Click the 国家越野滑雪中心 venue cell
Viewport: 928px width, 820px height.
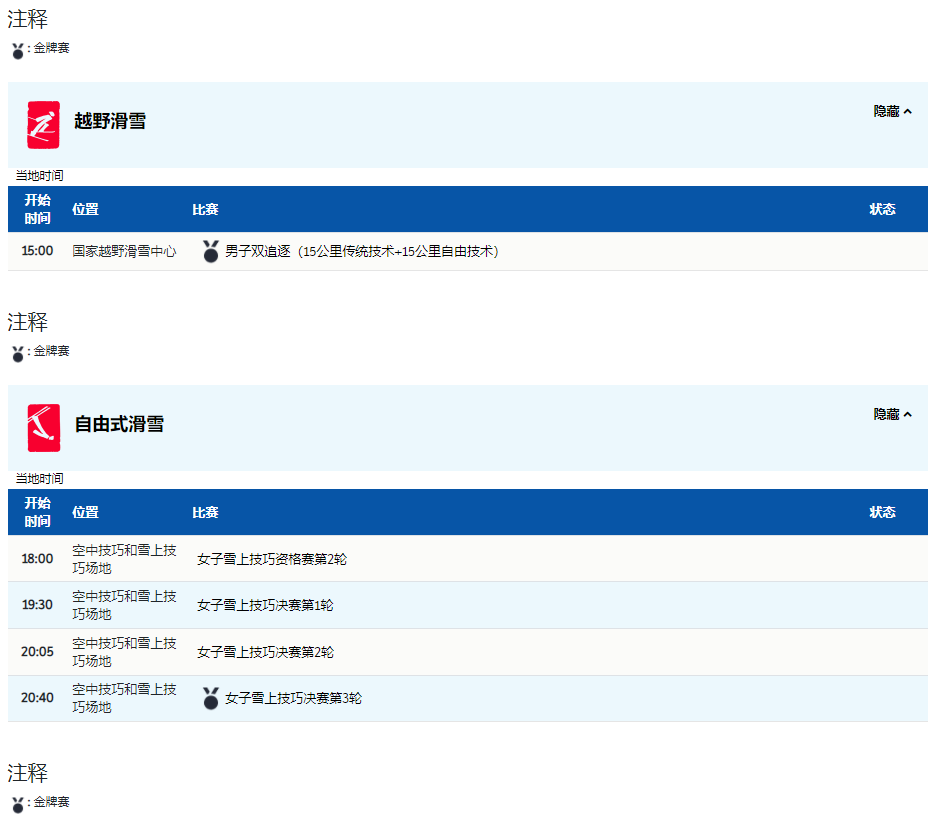click(124, 252)
